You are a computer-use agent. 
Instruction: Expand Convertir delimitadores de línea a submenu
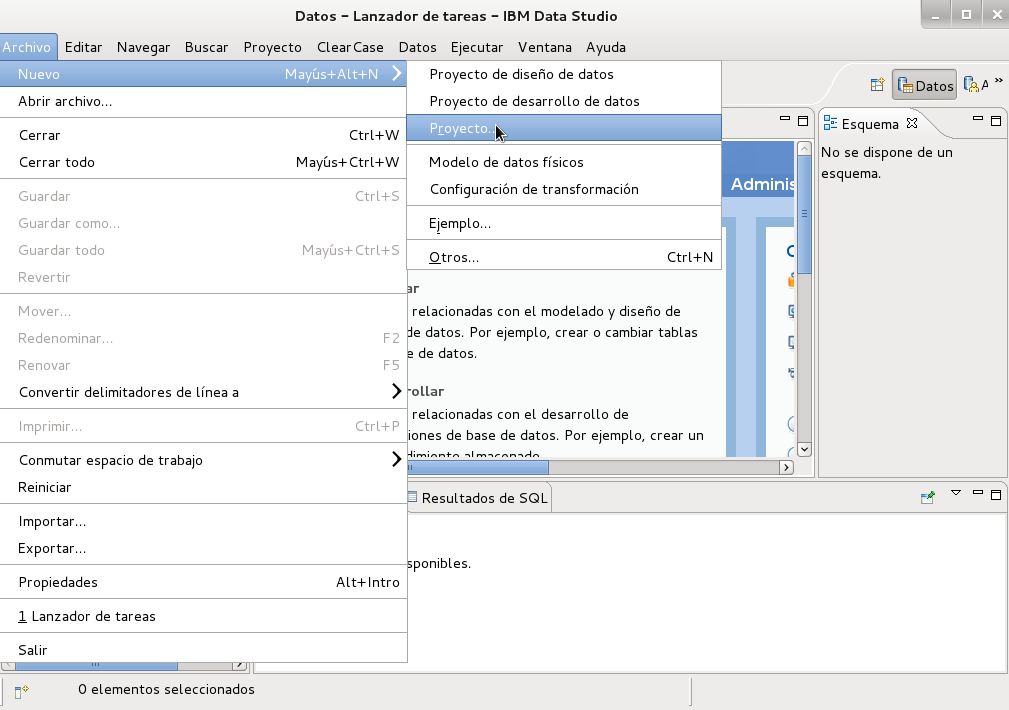tap(203, 392)
